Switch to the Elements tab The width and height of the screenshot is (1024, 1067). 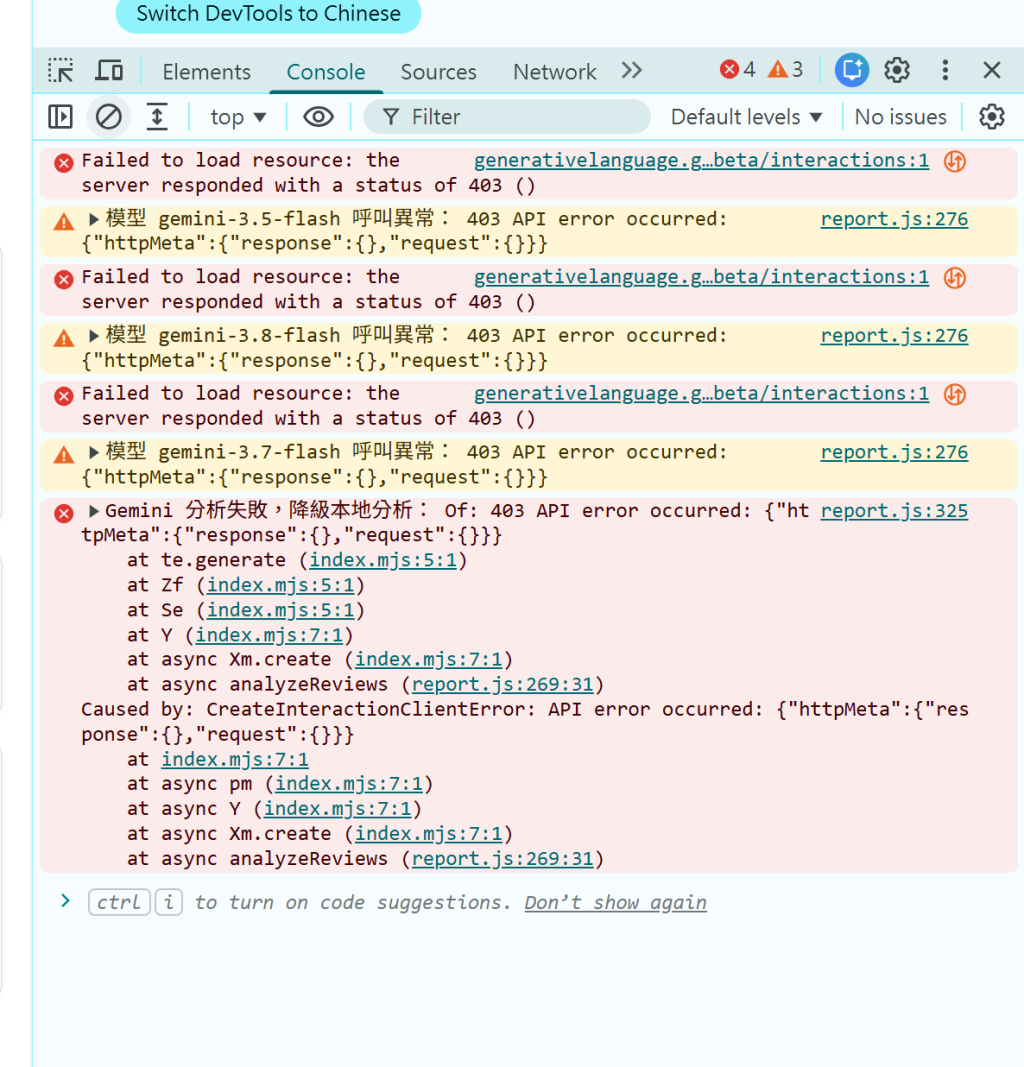(206, 71)
